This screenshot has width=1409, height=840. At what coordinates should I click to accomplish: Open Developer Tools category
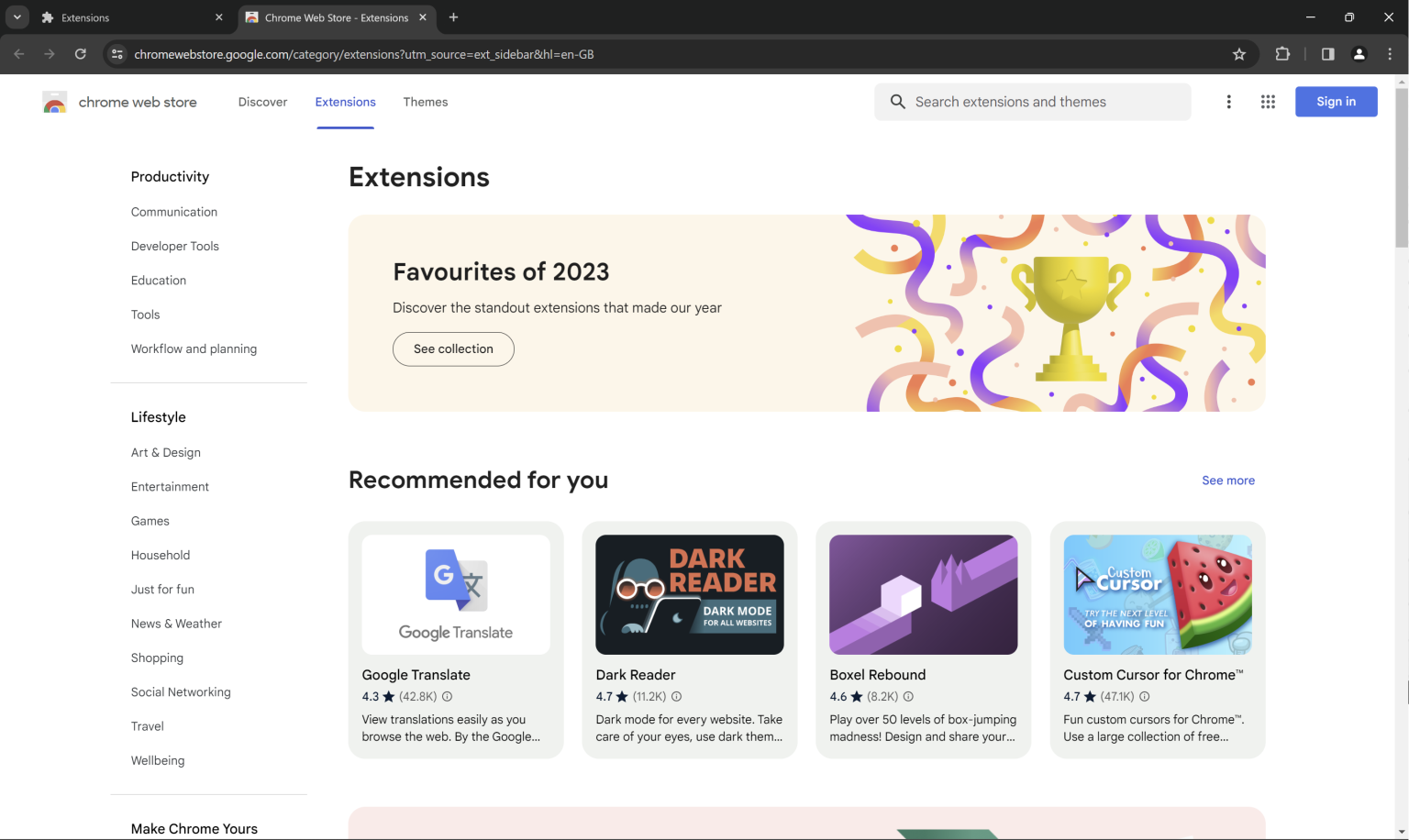pos(175,246)
